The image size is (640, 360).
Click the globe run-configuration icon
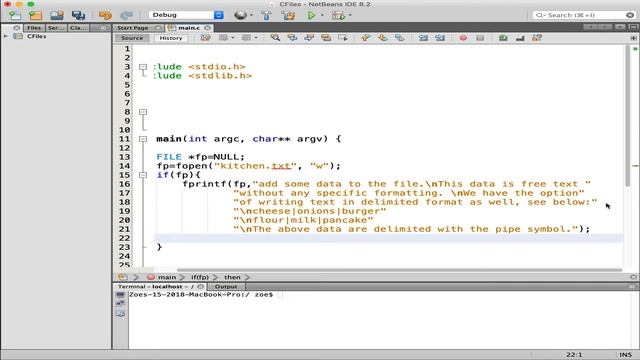(x=240, y=15)
